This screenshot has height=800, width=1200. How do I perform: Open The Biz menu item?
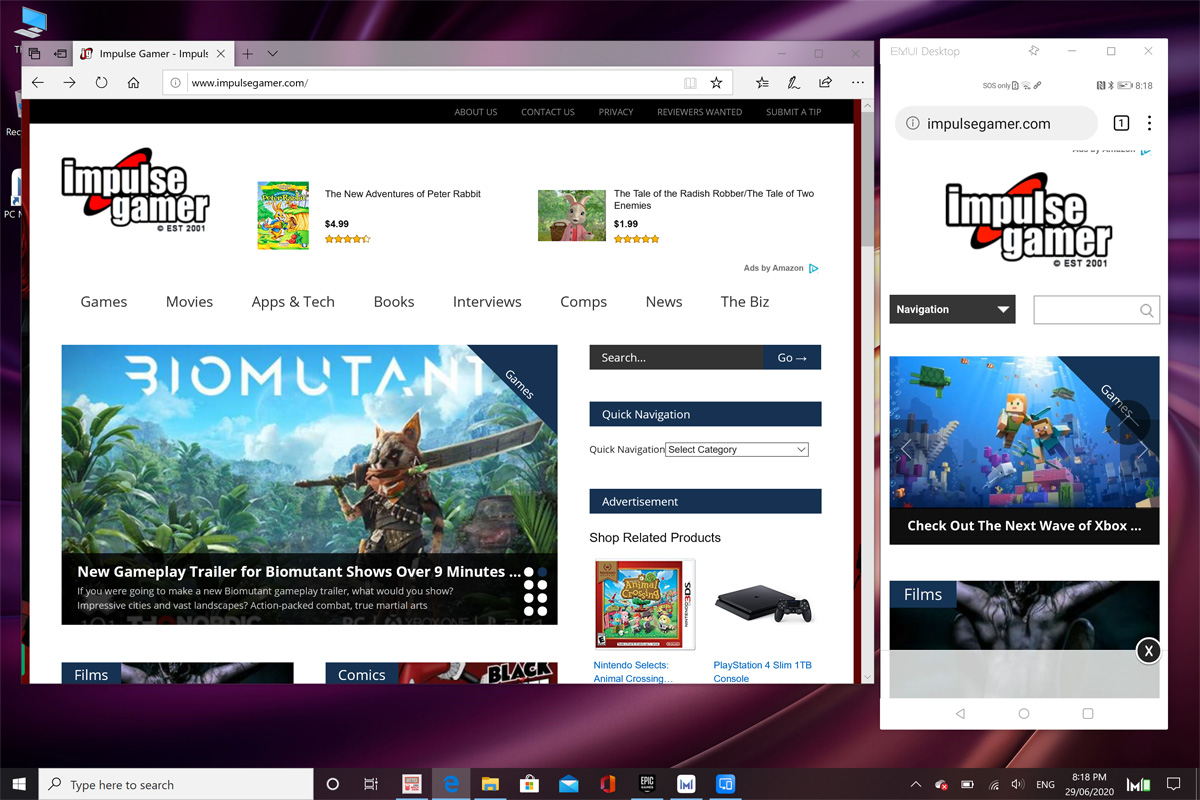pyautogui.click(x=745, y=301)
